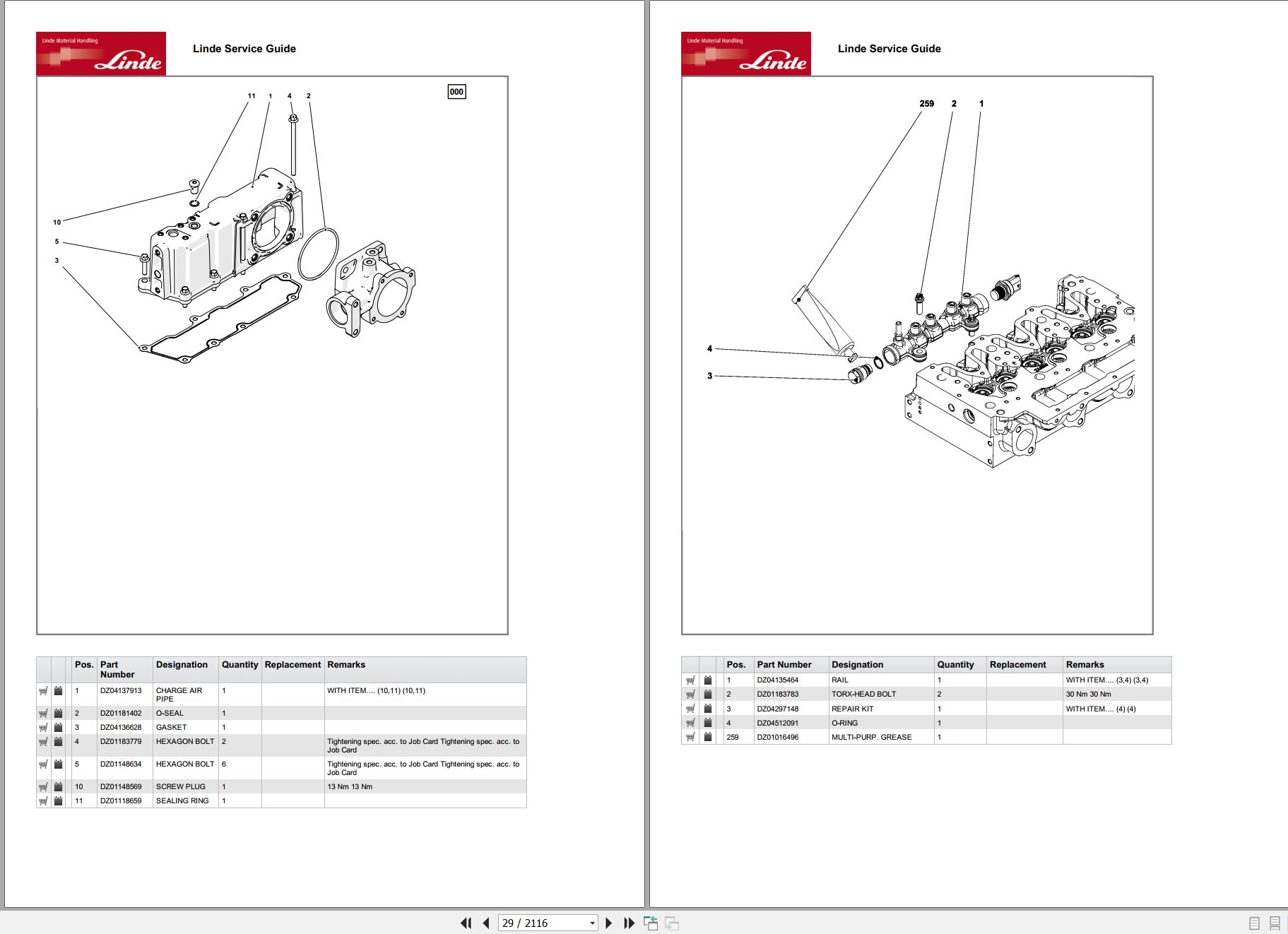Go to the previous page
Image resolution: width=1288 pixels, height=934 pixels.
tap(486, 923)
